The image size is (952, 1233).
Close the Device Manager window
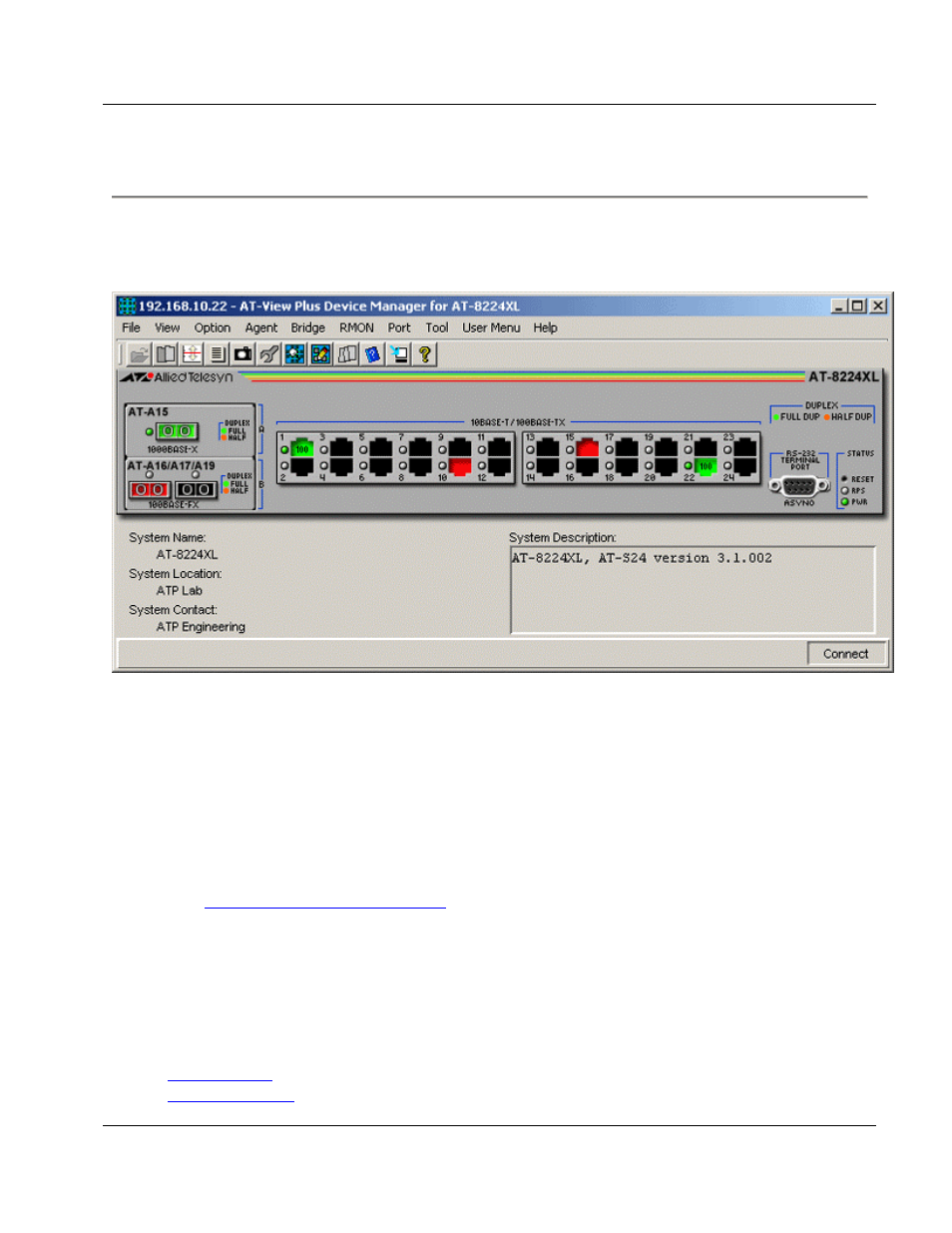(878, 307)
